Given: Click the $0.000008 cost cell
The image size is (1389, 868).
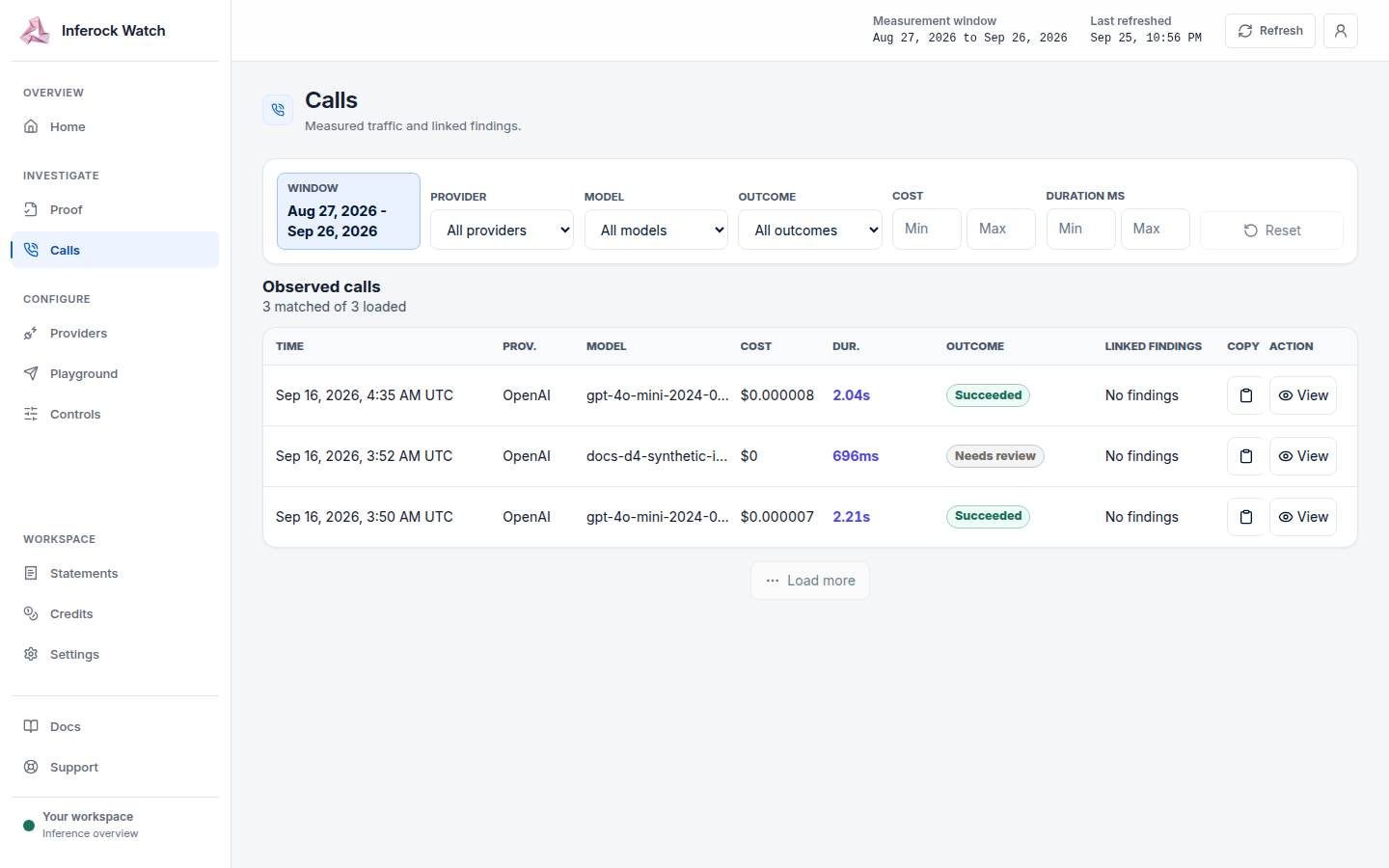Looking at the screenshot, I should tap(777, 395).
